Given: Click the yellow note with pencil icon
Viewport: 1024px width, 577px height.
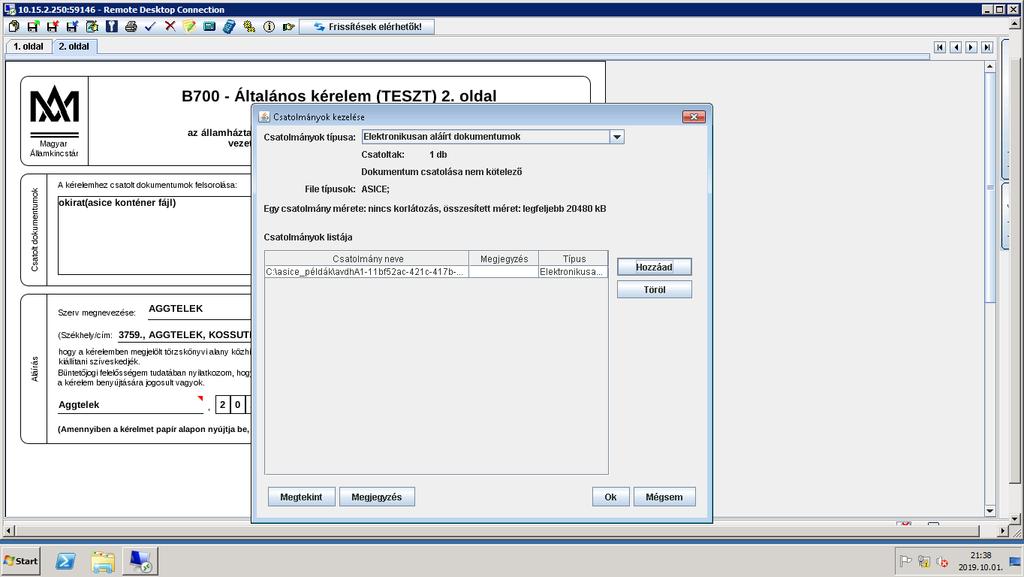Looking at the screenshot, I should coord(189,27).
